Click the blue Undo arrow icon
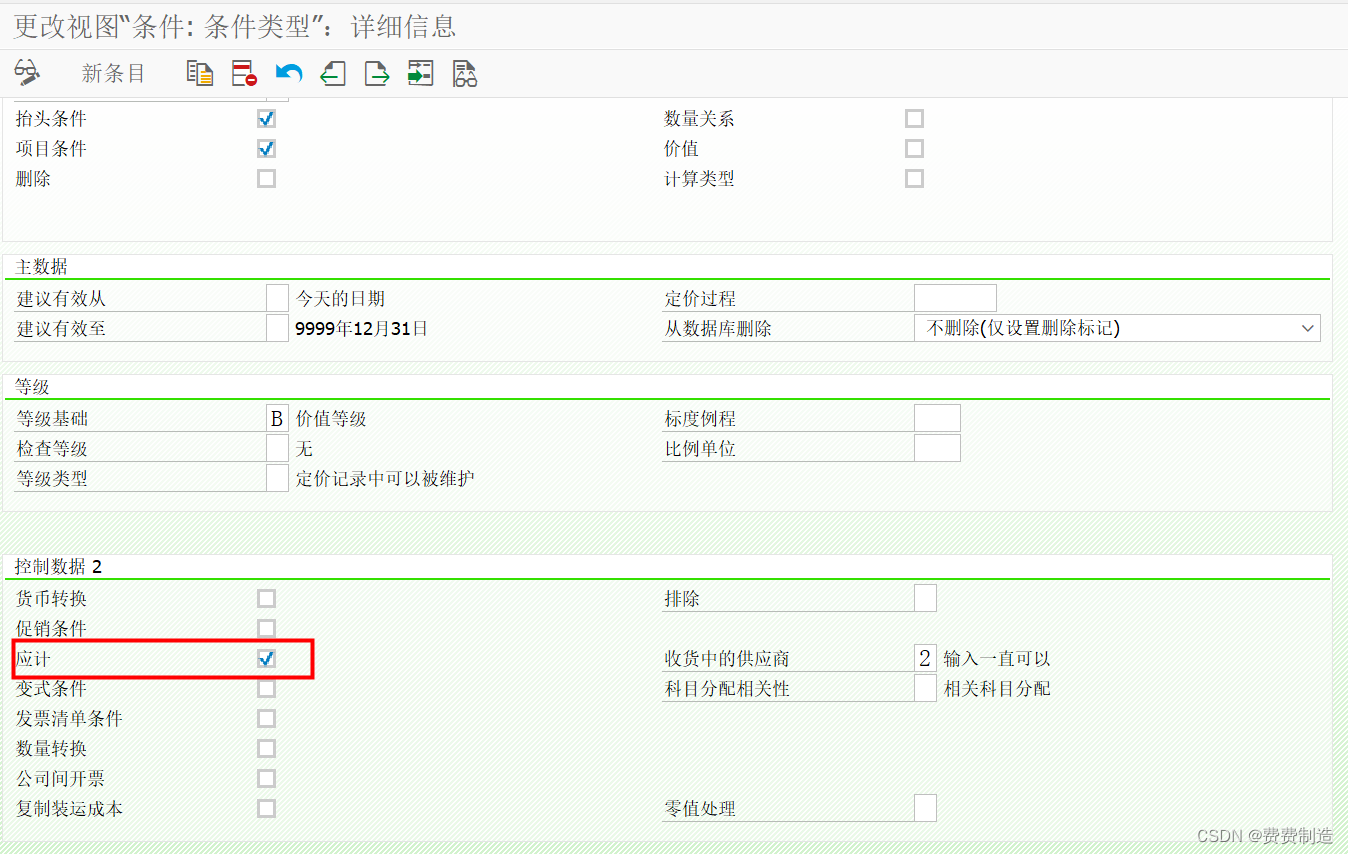This screenshot has height=854, width=1348. tap(289, 73)
